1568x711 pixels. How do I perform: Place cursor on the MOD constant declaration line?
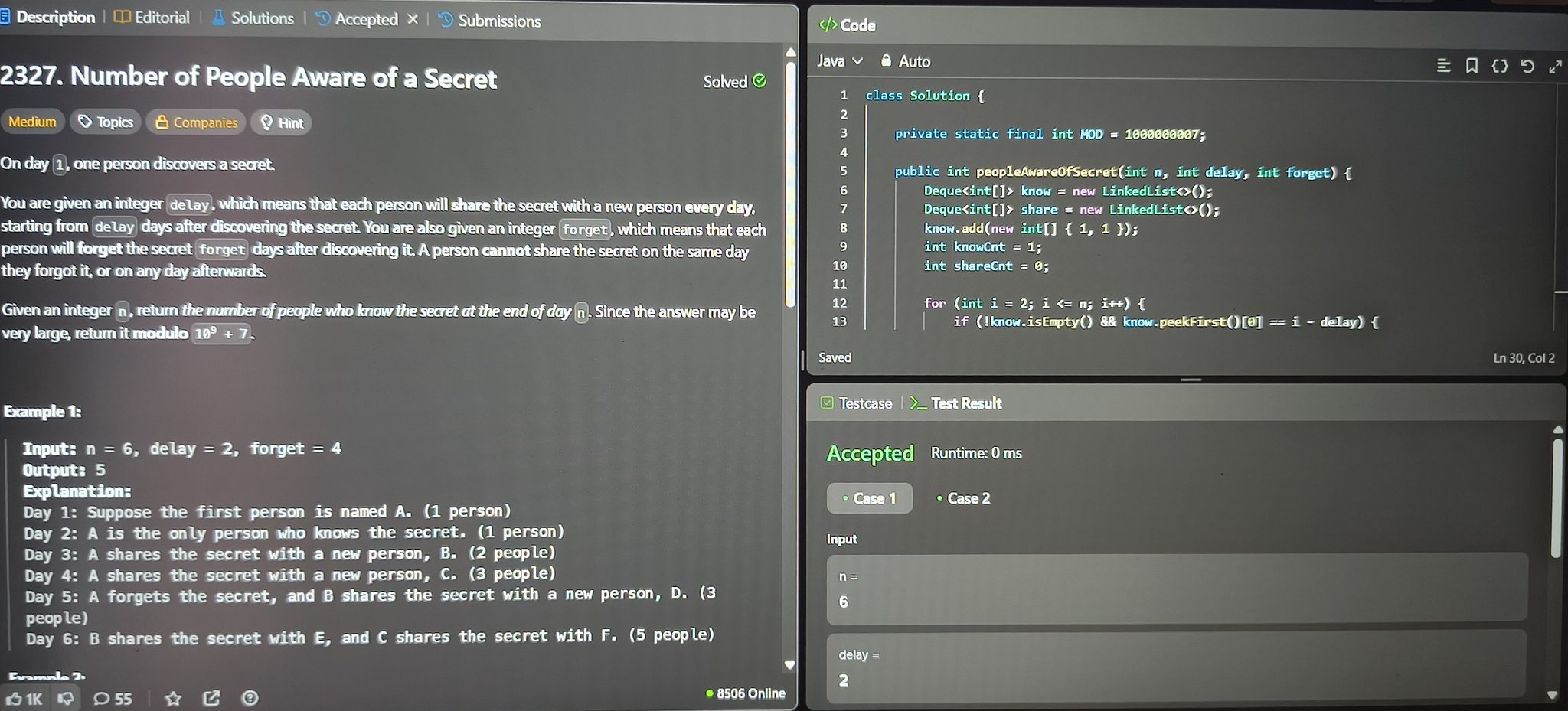tap(1050, 134)
